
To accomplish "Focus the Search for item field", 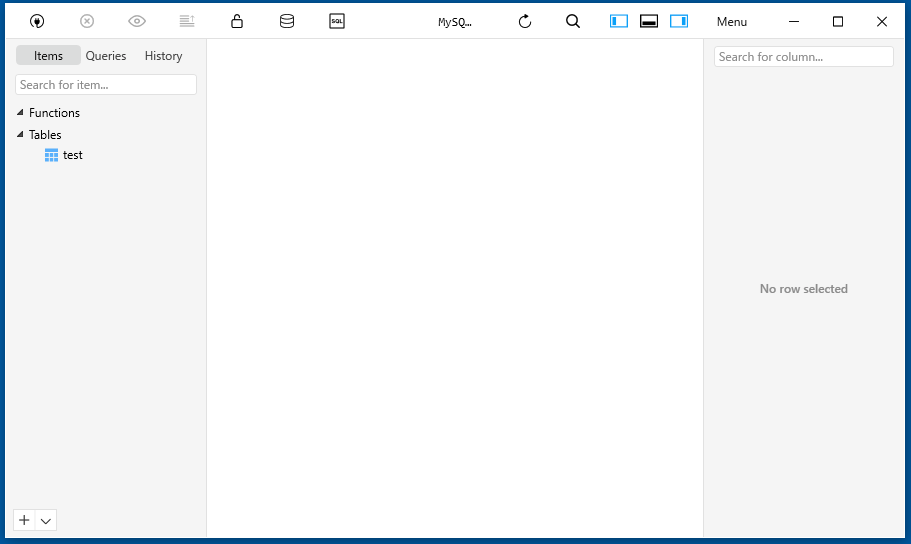I will pyautogui.click(x=106, y=85).
